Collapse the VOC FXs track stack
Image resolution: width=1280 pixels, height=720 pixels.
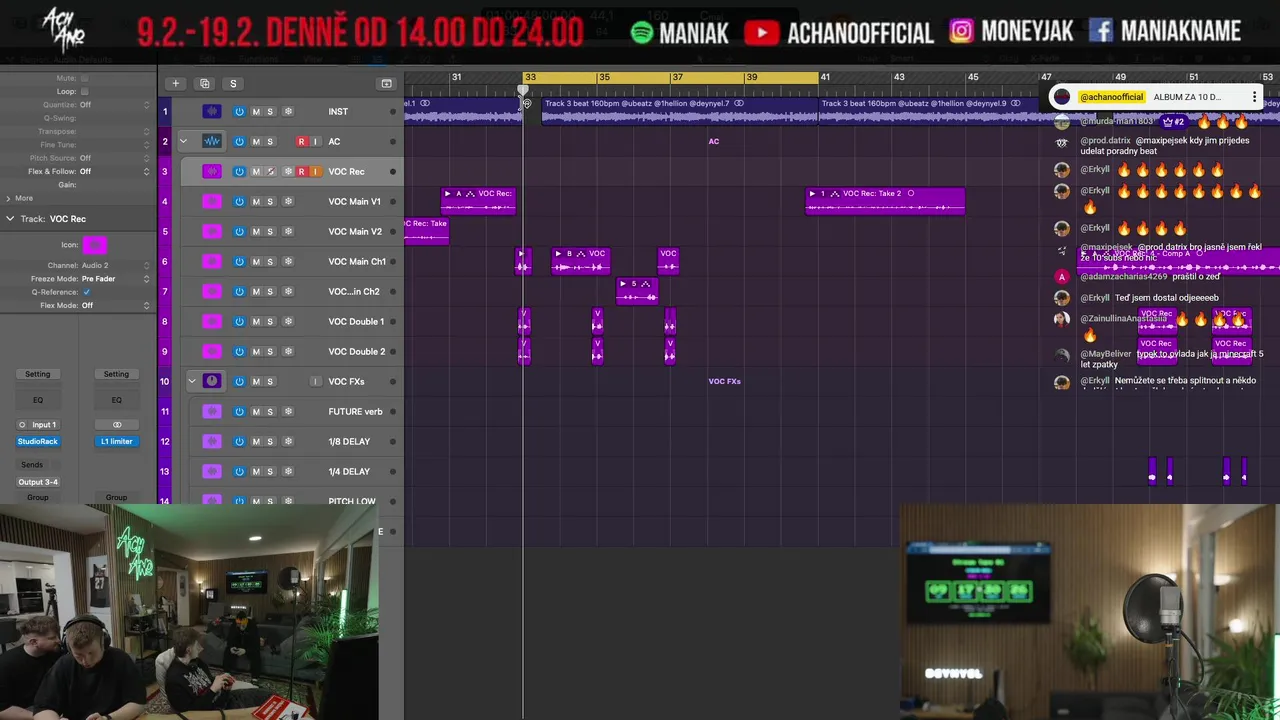192,381
